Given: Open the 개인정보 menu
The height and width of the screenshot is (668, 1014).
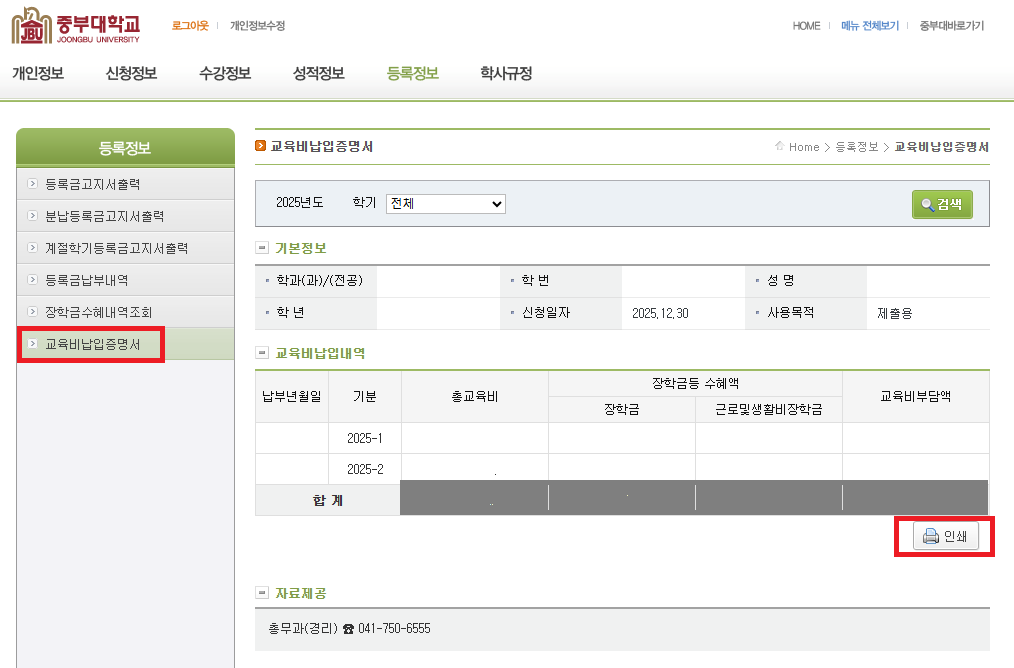Looking at the screenshot, I should tap(38, 73).
